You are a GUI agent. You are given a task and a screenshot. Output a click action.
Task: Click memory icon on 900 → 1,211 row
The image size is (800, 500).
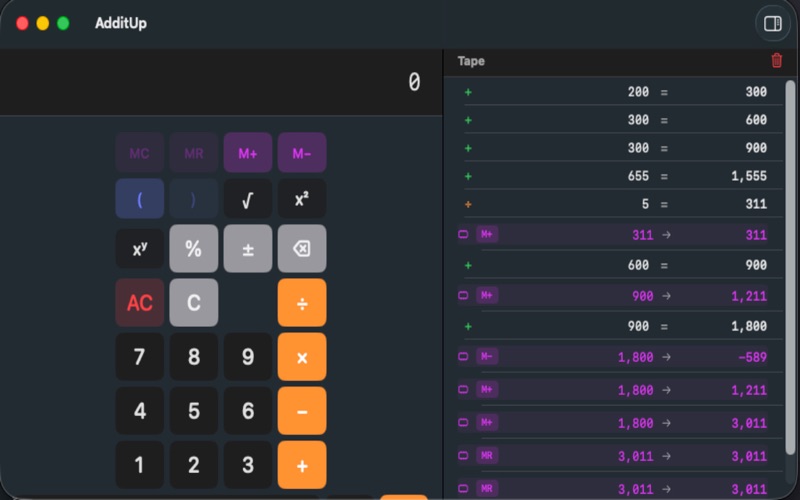[x=463, y=295]
